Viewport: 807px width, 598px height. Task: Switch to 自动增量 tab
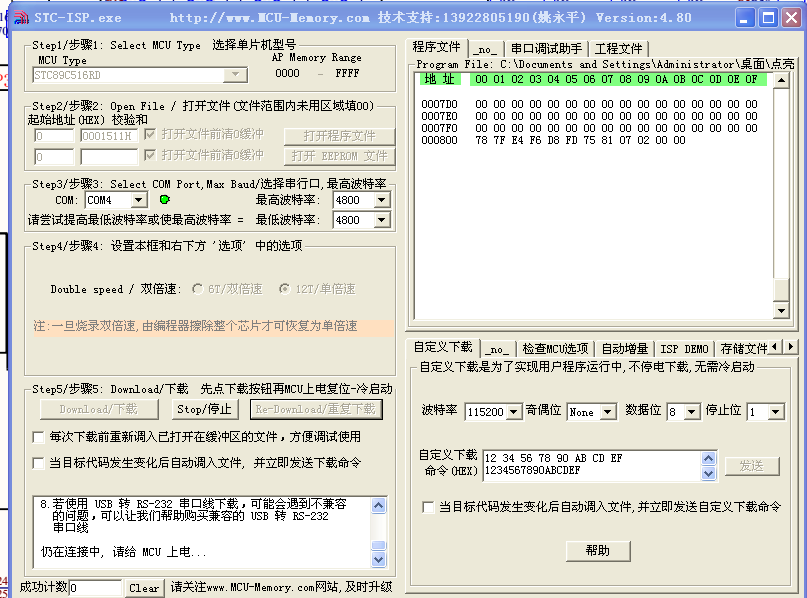624,349
